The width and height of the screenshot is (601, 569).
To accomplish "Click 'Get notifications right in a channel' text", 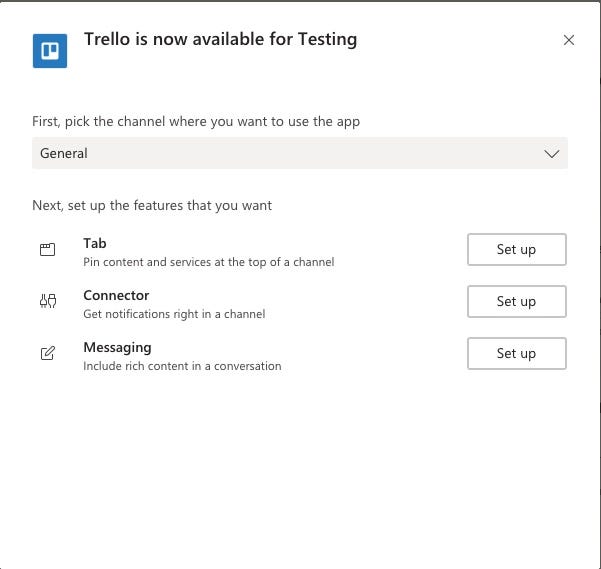I will 174,314.
